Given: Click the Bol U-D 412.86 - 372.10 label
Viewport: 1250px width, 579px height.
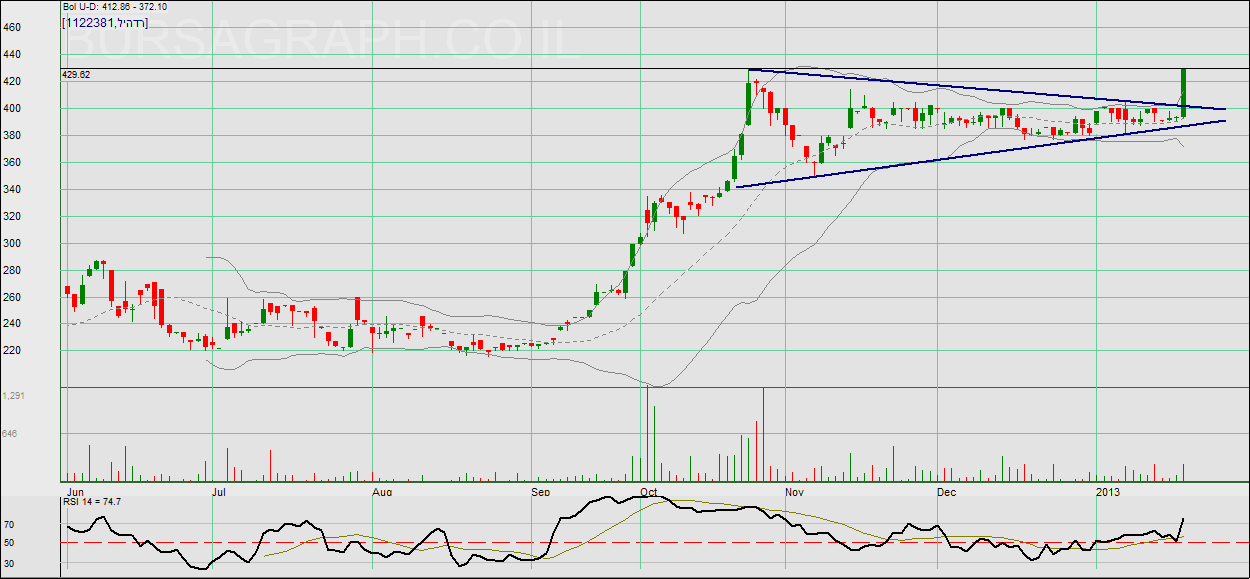Looking at the screenshot, I should [116, 6].
